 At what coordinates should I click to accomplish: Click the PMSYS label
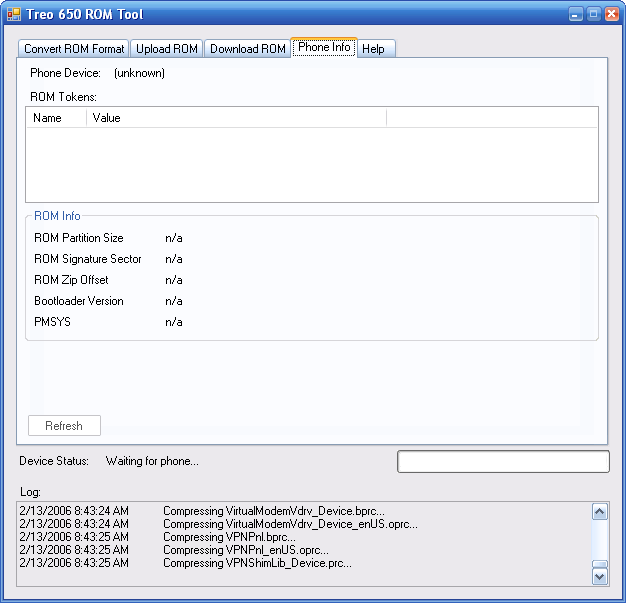(52, 322)
